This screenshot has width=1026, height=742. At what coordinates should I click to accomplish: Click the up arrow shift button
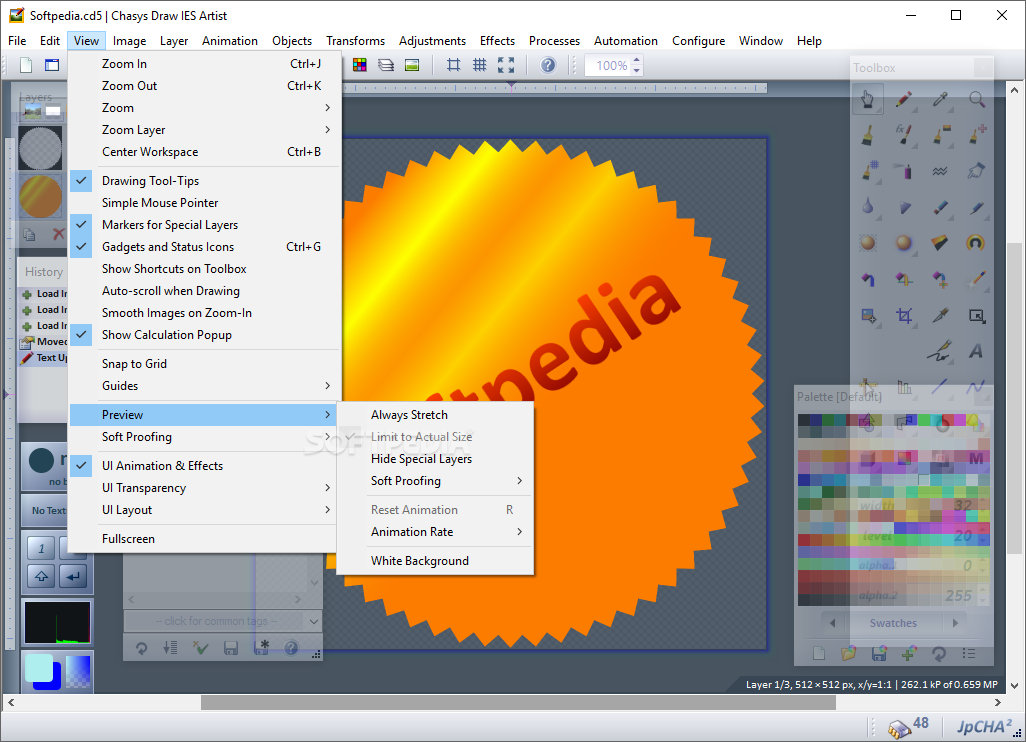[41, 576]
